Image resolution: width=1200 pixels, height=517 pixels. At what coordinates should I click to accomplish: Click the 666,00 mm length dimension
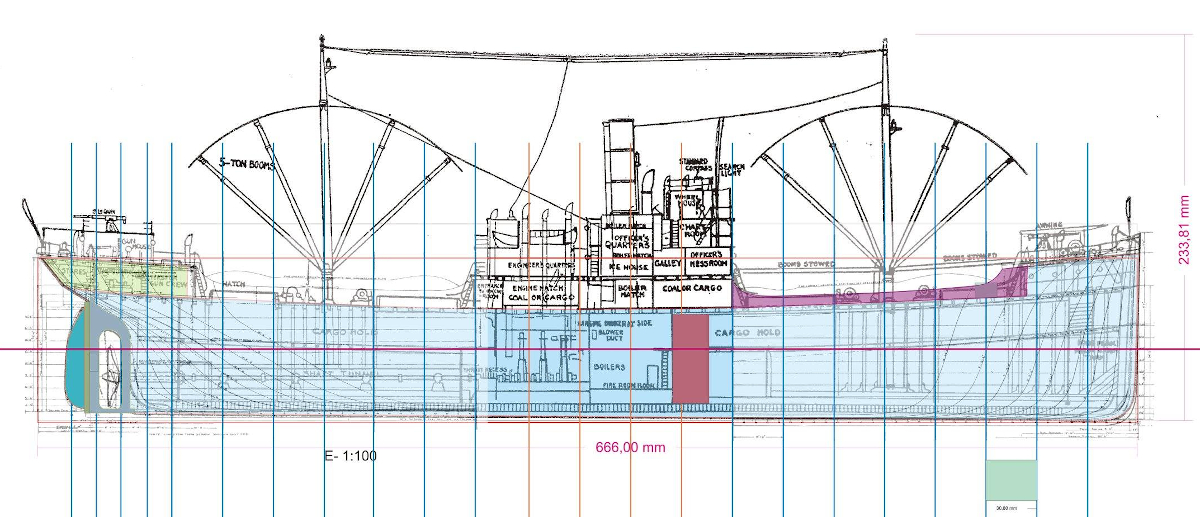[622, 447]
